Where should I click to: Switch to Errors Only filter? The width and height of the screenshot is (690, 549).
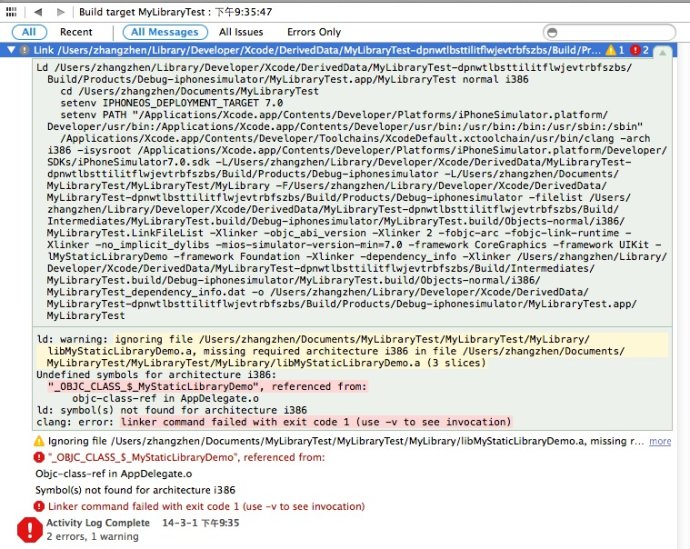(x=314, y=32)
